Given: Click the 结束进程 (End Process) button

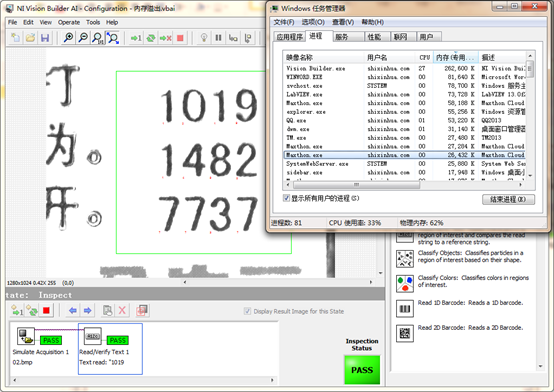Looking at the screenshot, I should (x=508, y=199).
